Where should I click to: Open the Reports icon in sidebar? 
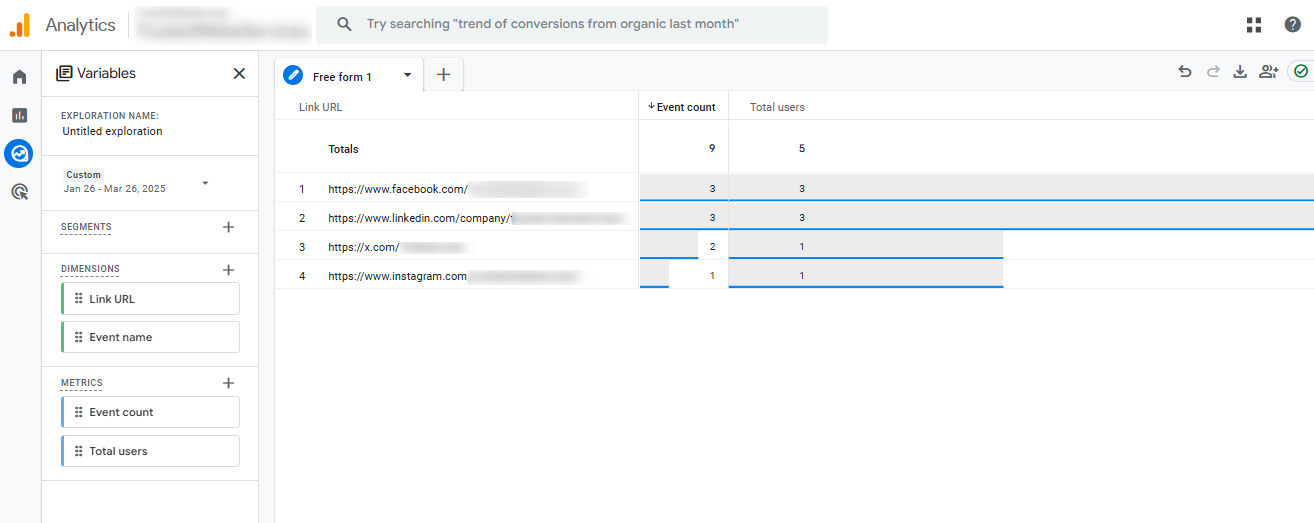[19, 115]
